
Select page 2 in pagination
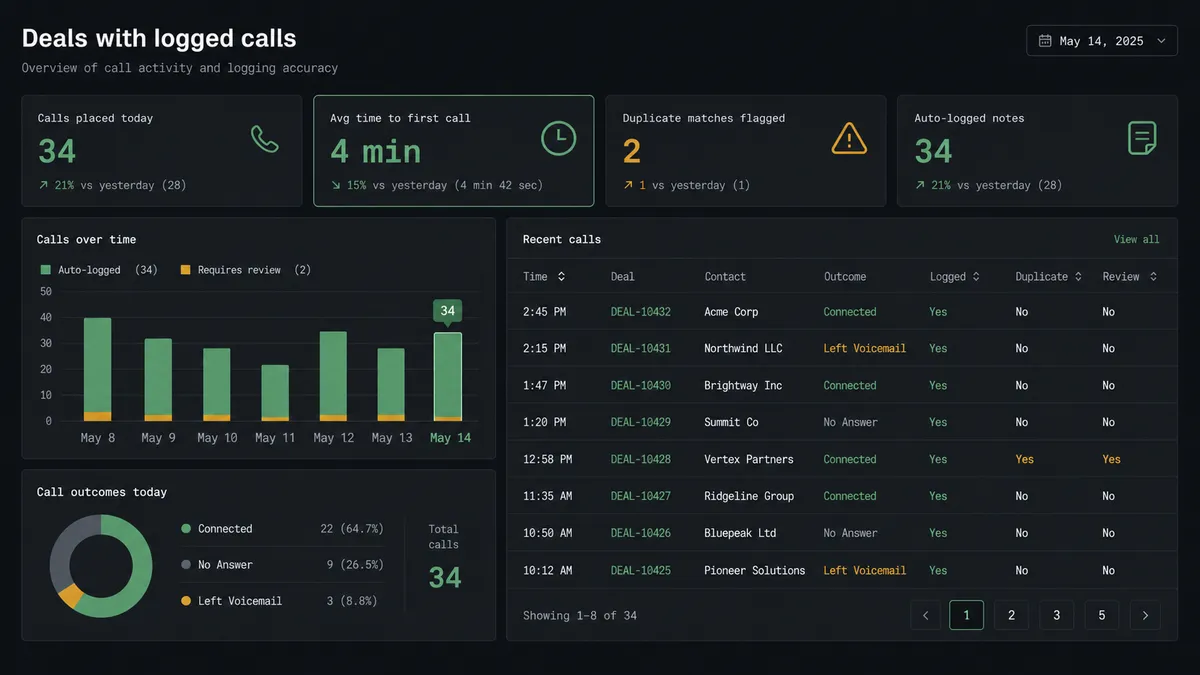point(1011,615)
